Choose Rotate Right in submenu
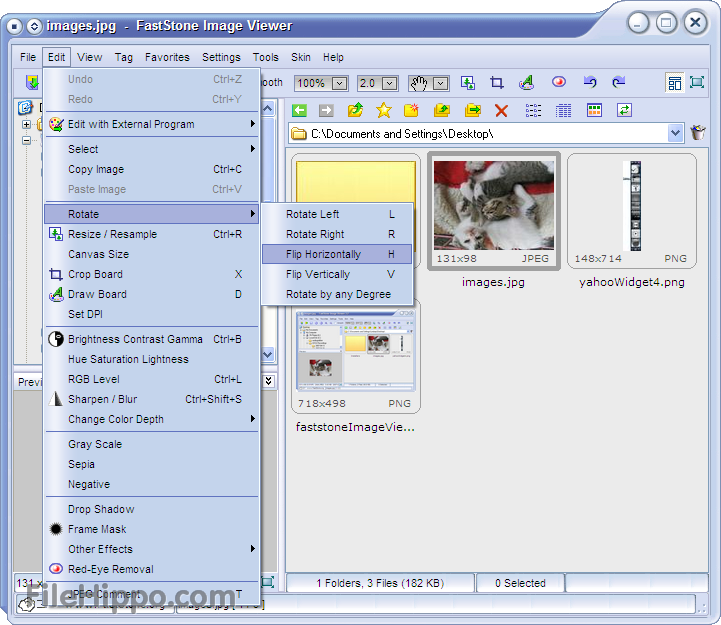This screenshot has height=625, width=721. (x=337, y=234)
